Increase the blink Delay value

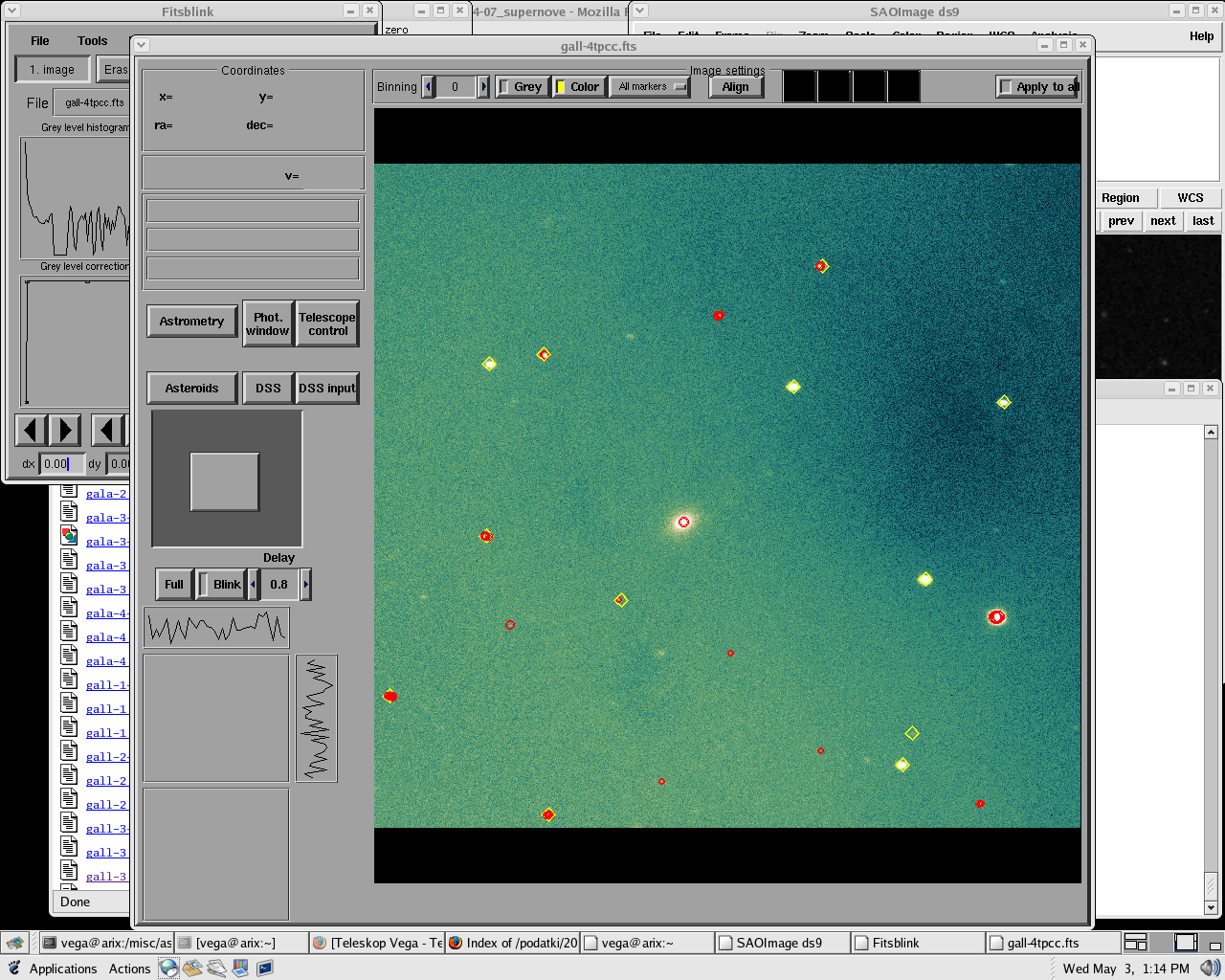(x=305, y=585)
